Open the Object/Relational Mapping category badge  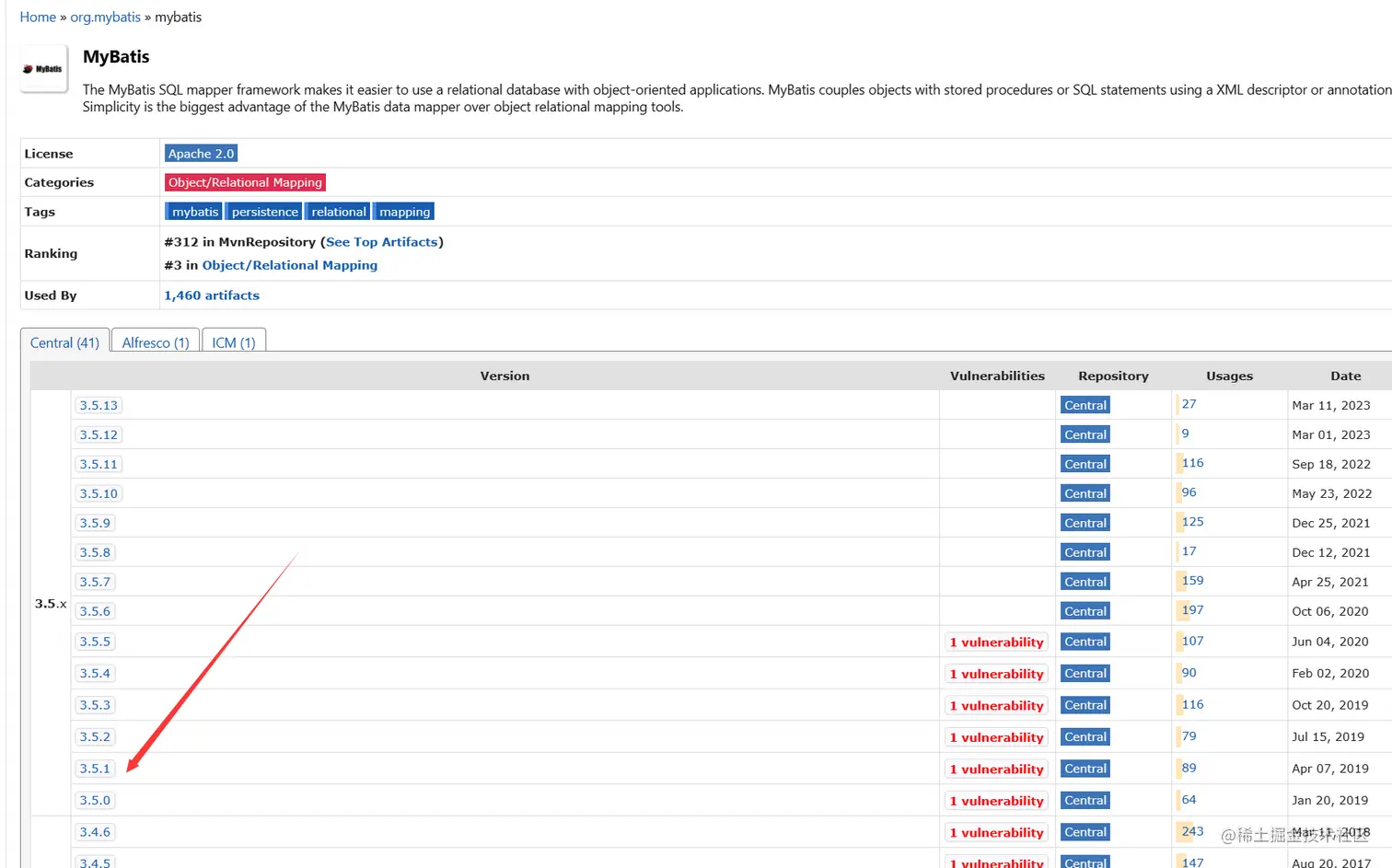click(x=245, y=182)
